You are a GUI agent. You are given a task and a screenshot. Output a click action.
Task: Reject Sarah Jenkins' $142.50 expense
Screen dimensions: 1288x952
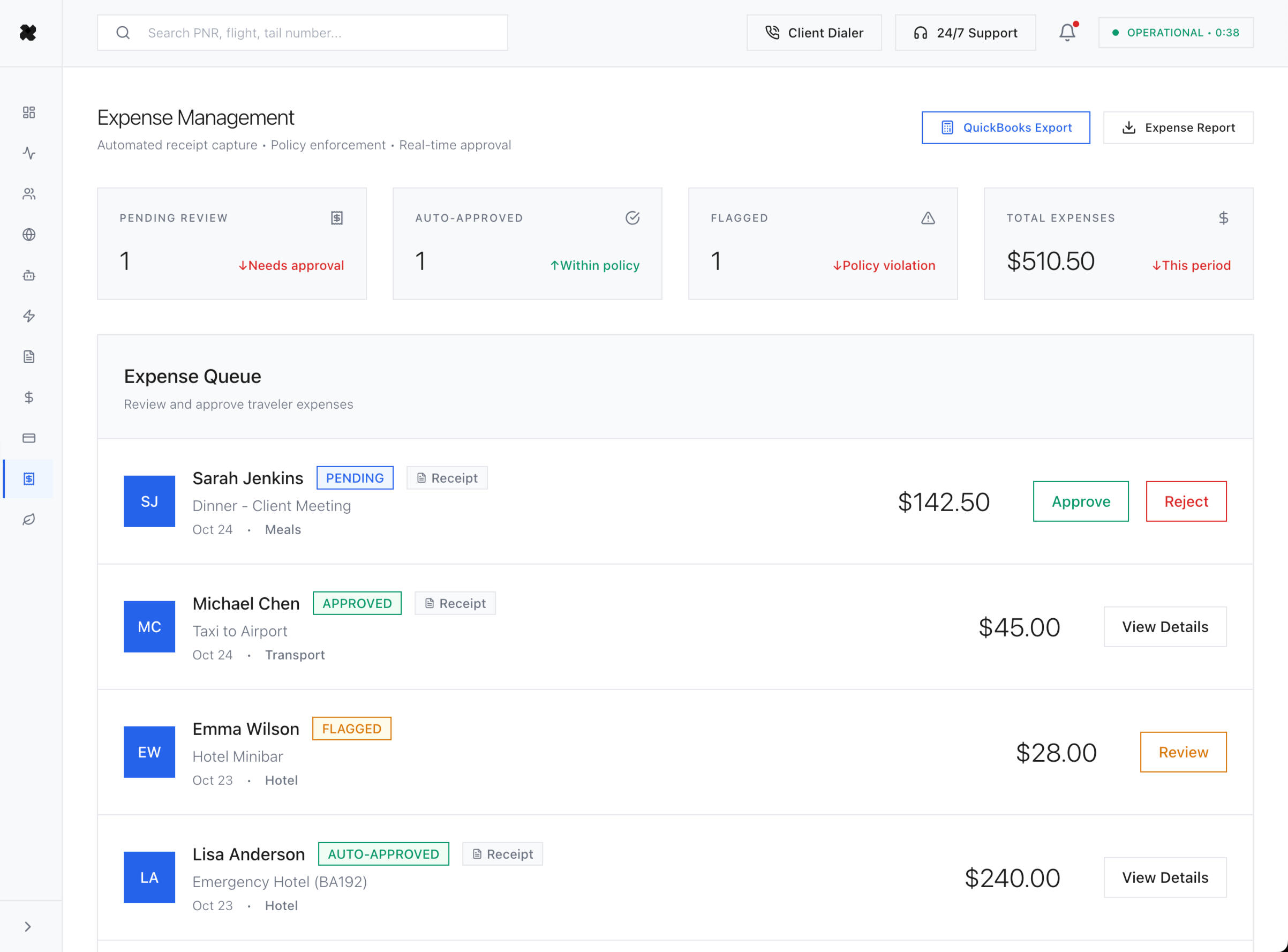[x=1186, y=501]
